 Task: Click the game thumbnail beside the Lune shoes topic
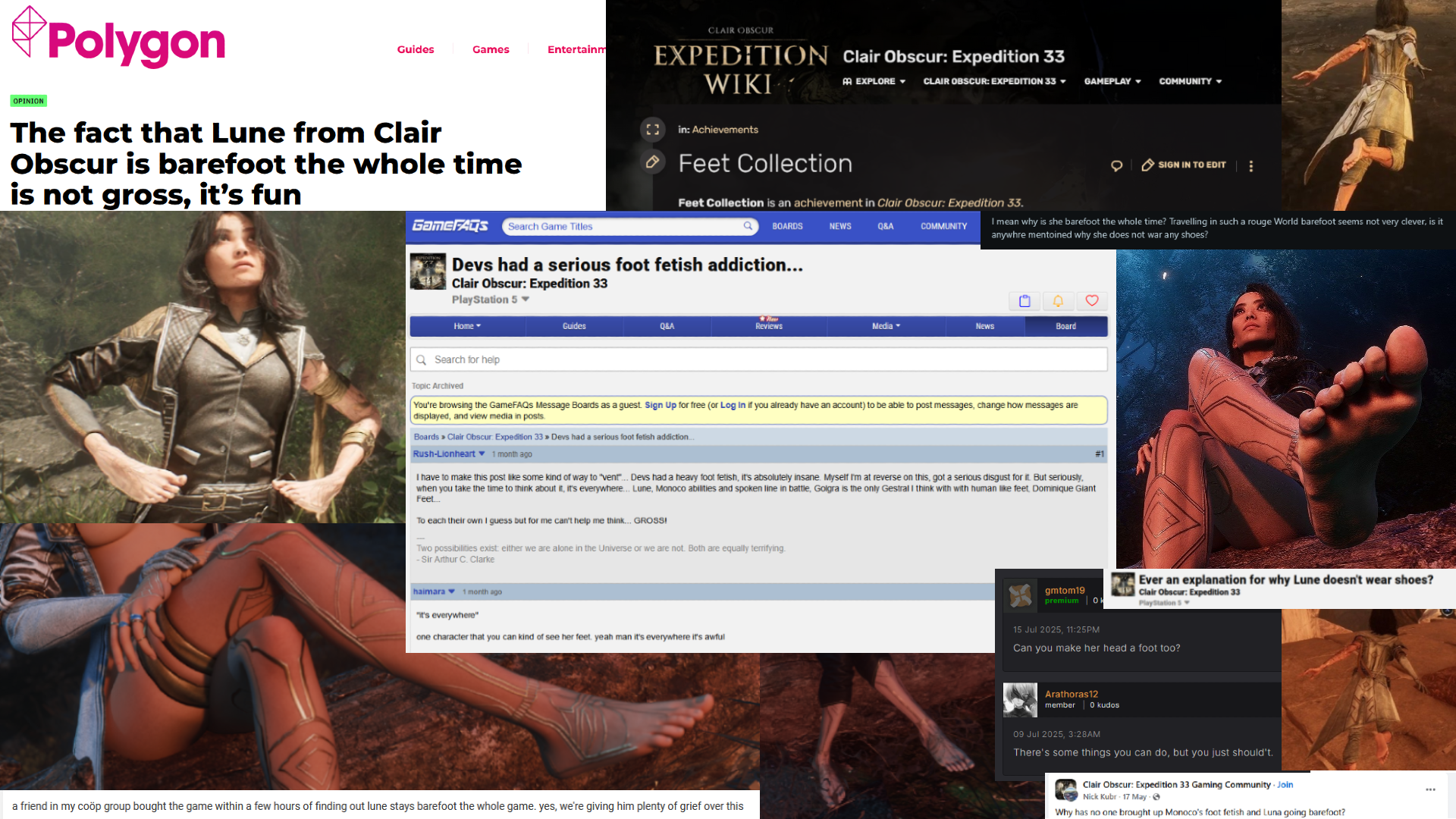(1123, 585)
